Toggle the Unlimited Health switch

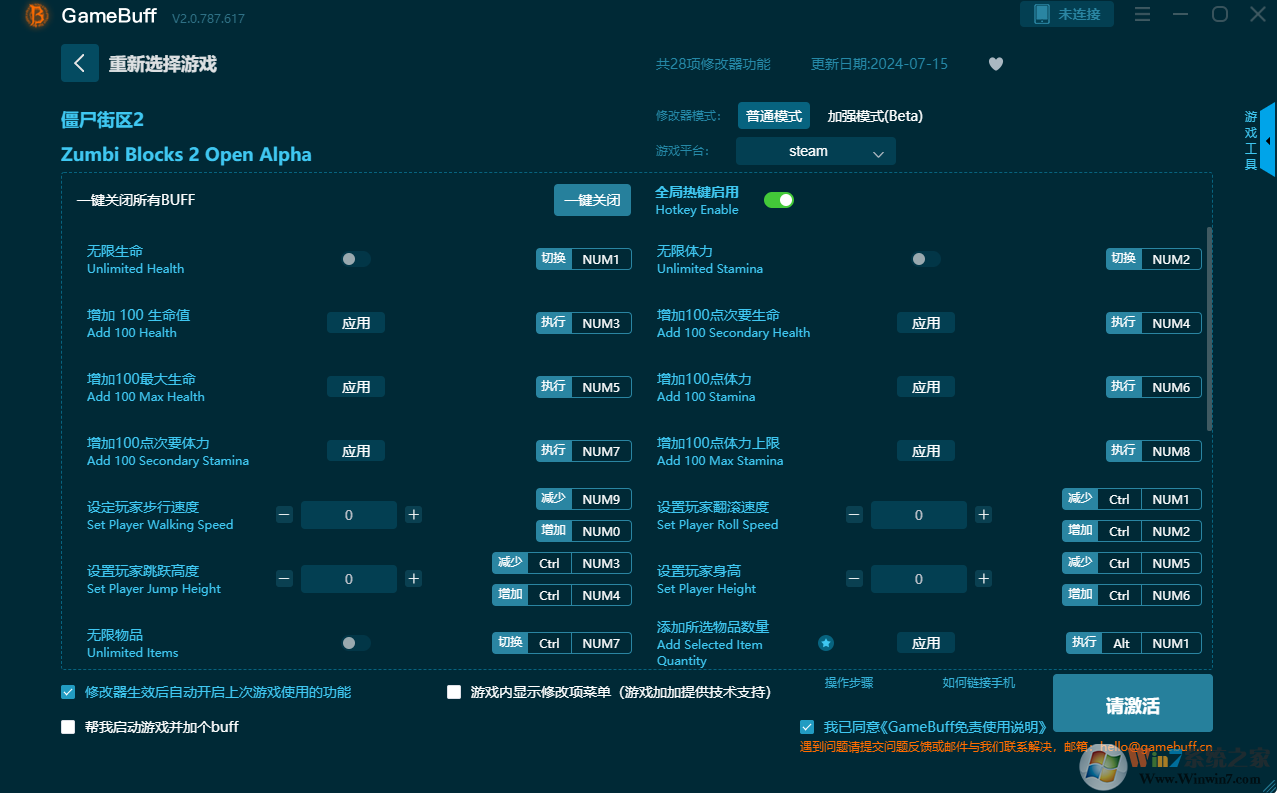point(355,259)
